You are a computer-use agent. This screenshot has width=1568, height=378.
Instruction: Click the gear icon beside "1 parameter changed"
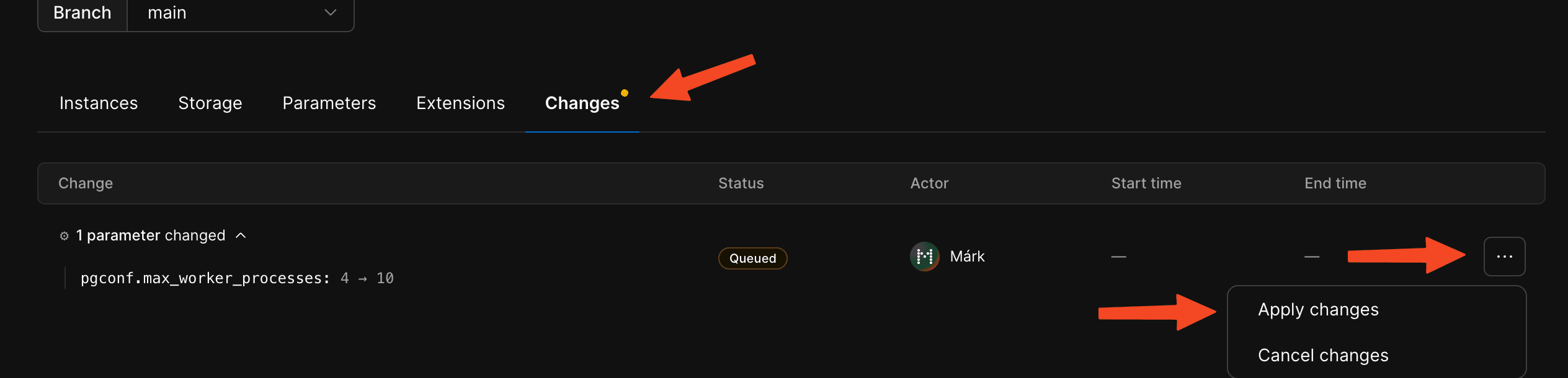coord(64,235)
